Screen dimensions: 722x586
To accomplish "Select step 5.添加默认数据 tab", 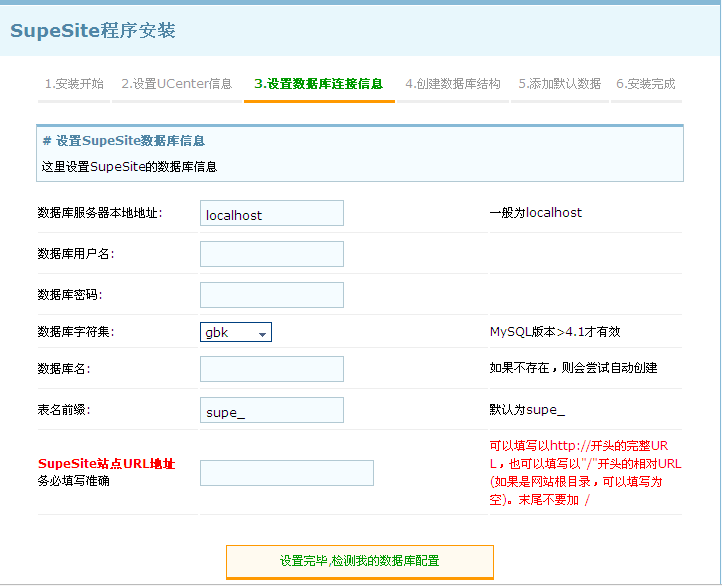I will [559, 84].
